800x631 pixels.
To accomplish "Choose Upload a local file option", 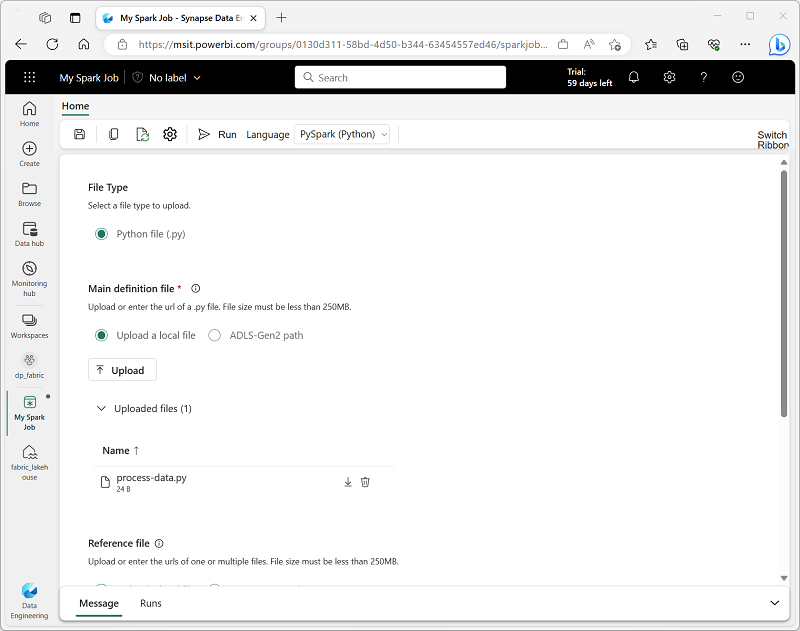I will 101,335.
